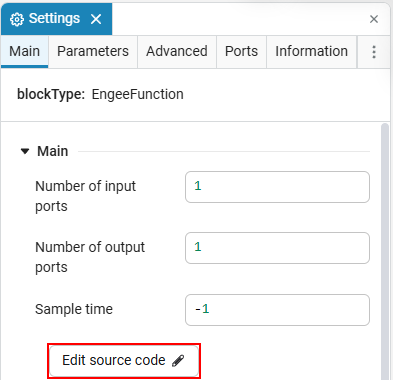393x380 pixels.
Task: Click the Settings tab title
Action: coord(54,19)
